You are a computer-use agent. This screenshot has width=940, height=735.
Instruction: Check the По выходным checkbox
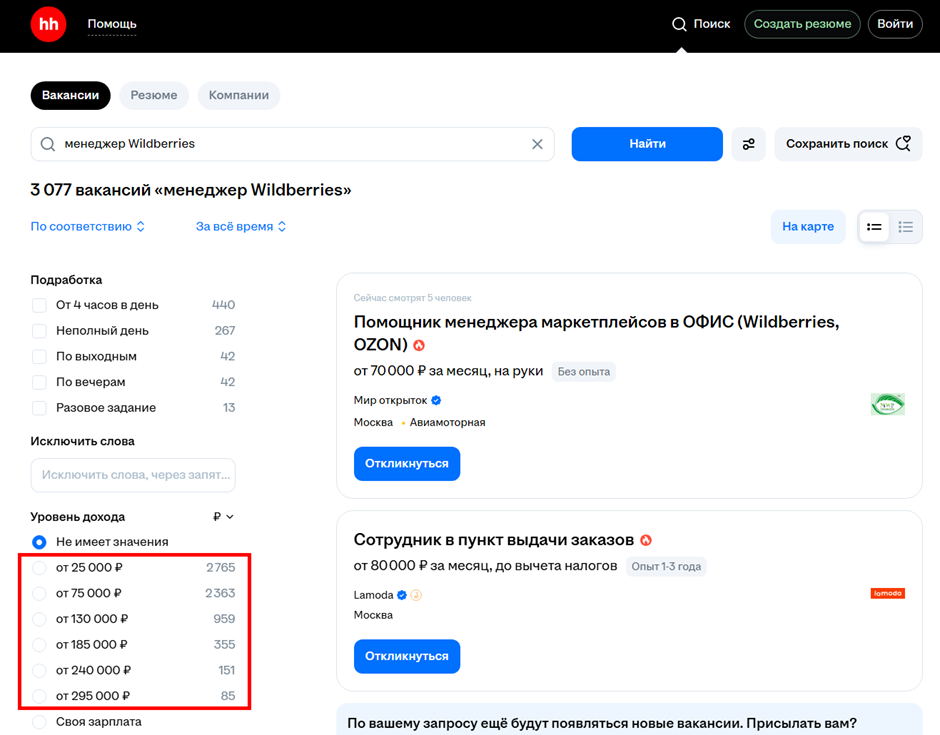[39, 357]
